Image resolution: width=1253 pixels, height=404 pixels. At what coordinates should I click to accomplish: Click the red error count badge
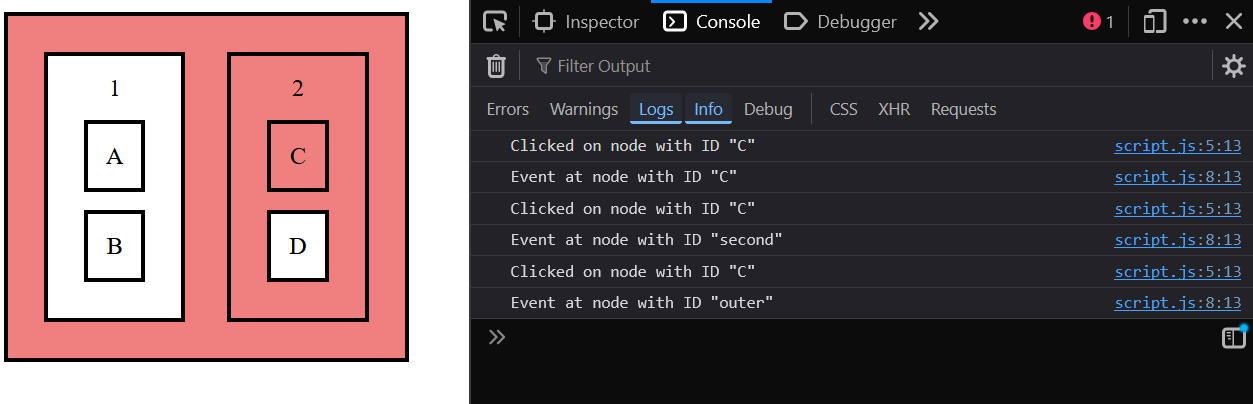point(1098,22)
